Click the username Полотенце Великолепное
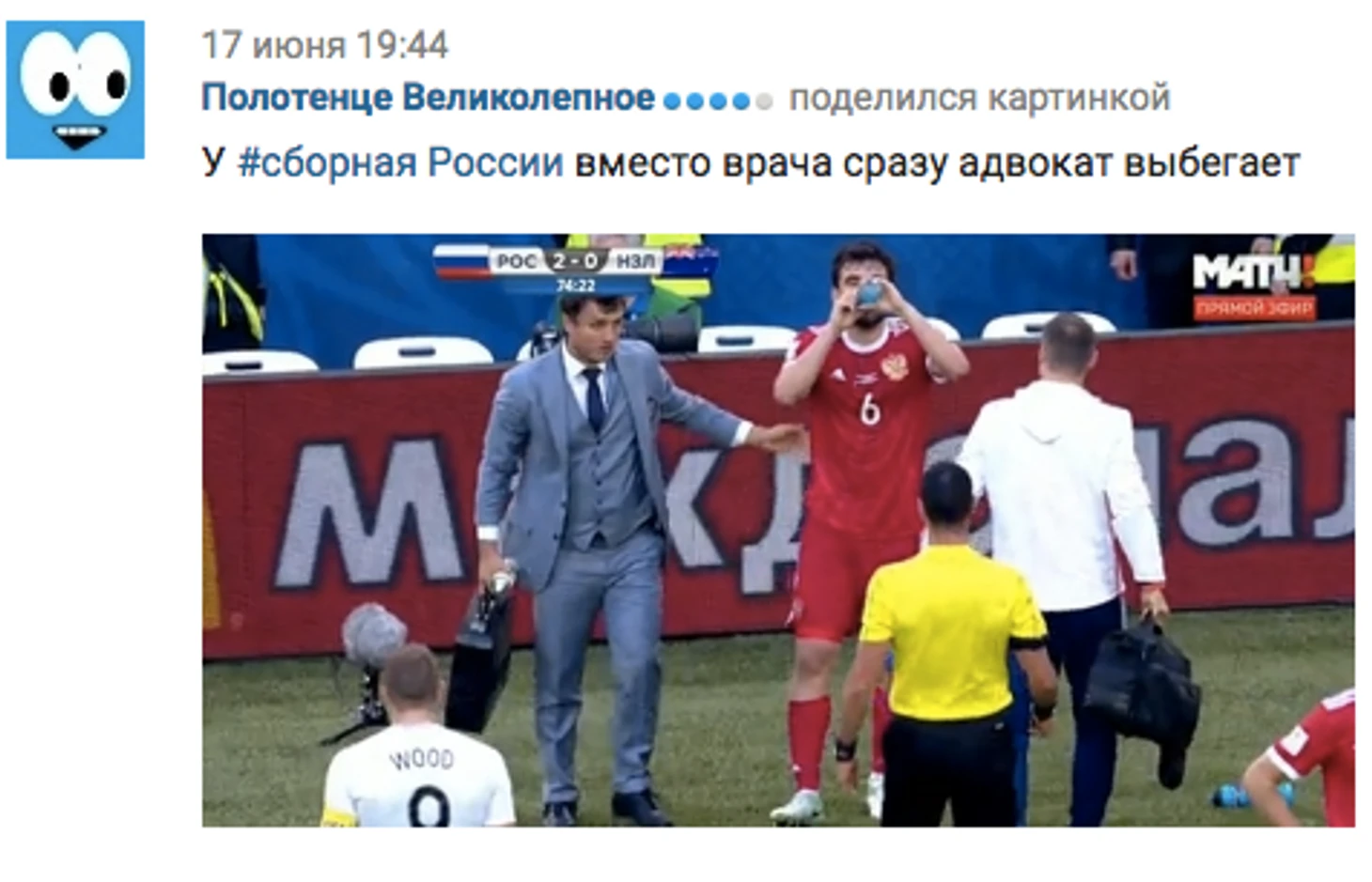The image size is (1372, 882). [428, 98]
